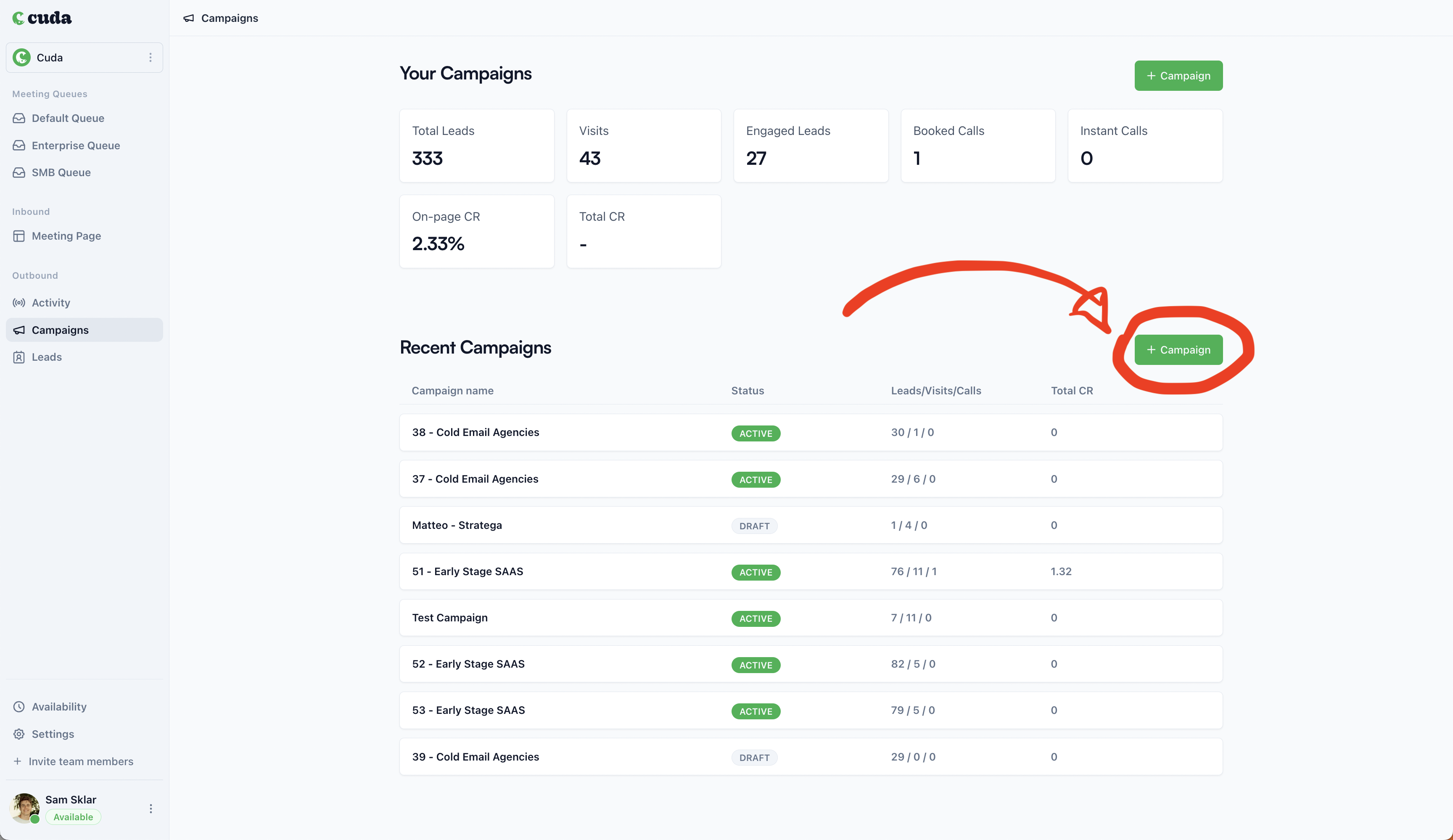Click the Leads/Visits/Calls column header
Screen dimensions: 1453x840
pos(936,390)
